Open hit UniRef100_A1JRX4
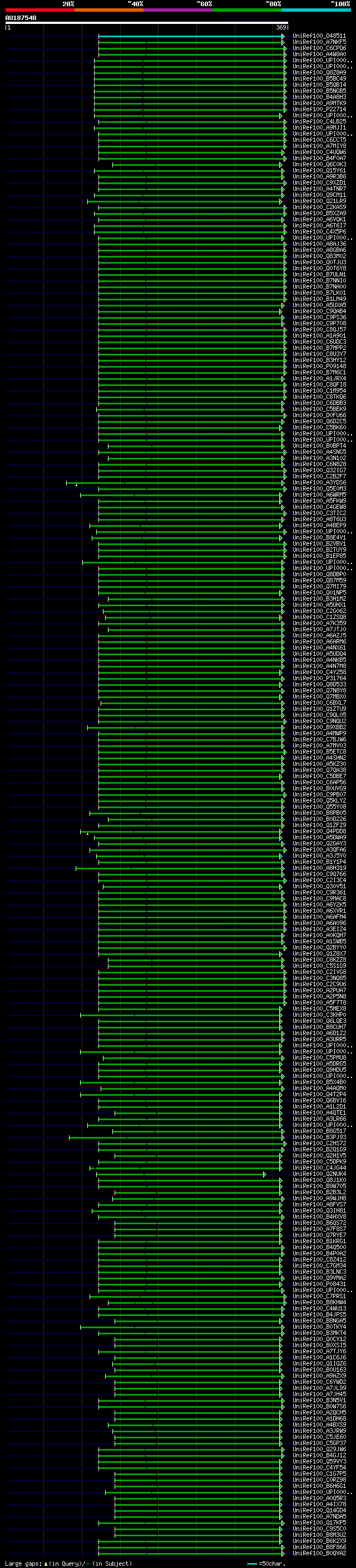 coord(319,379)
